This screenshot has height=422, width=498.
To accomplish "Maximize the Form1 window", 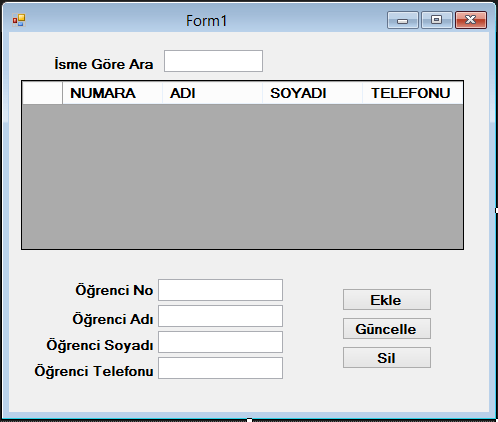I will [437, 20].
